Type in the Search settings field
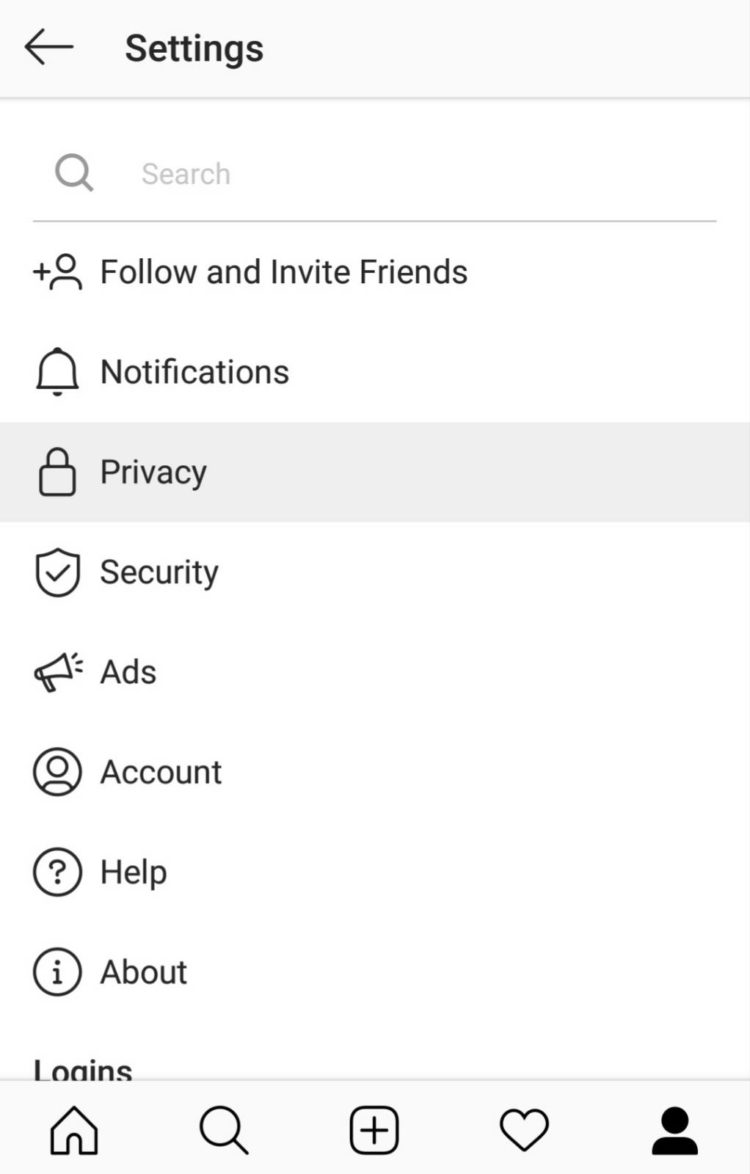The image size is (750, 1174). pyautogui.click(x=400, y=174)
